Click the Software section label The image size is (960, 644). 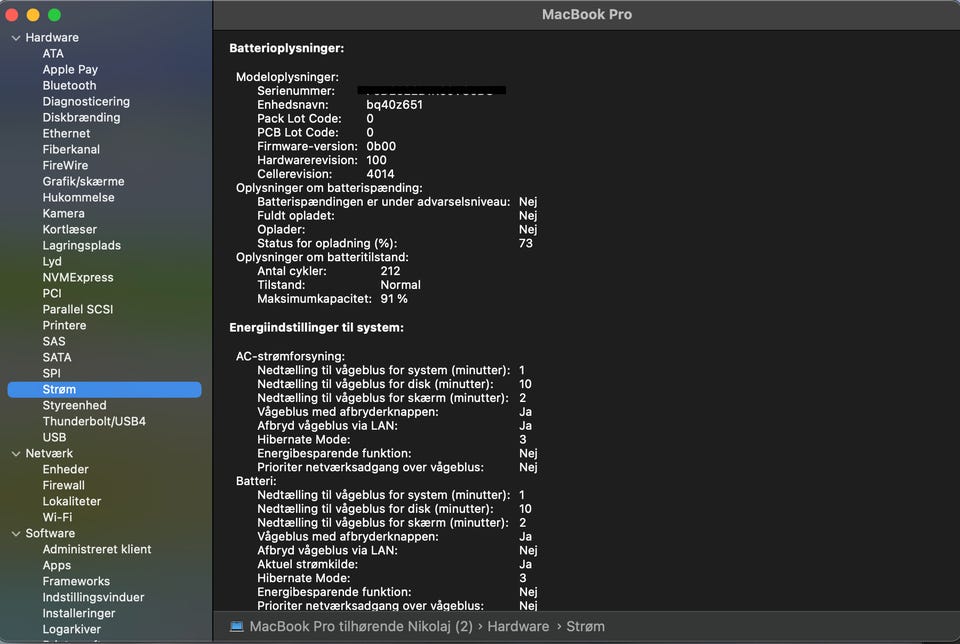point(50,533)
